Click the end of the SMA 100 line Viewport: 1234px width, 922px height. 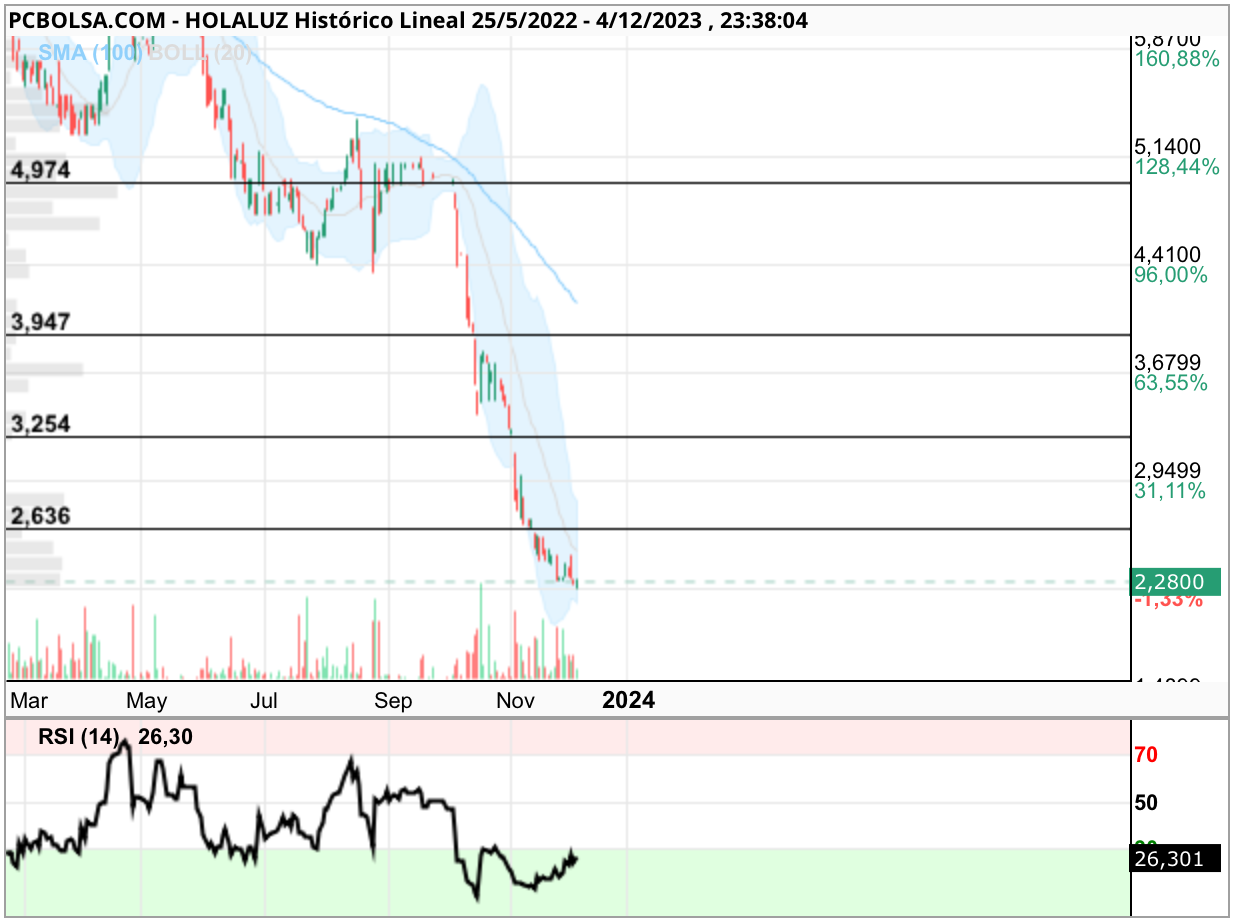(576, 301)
